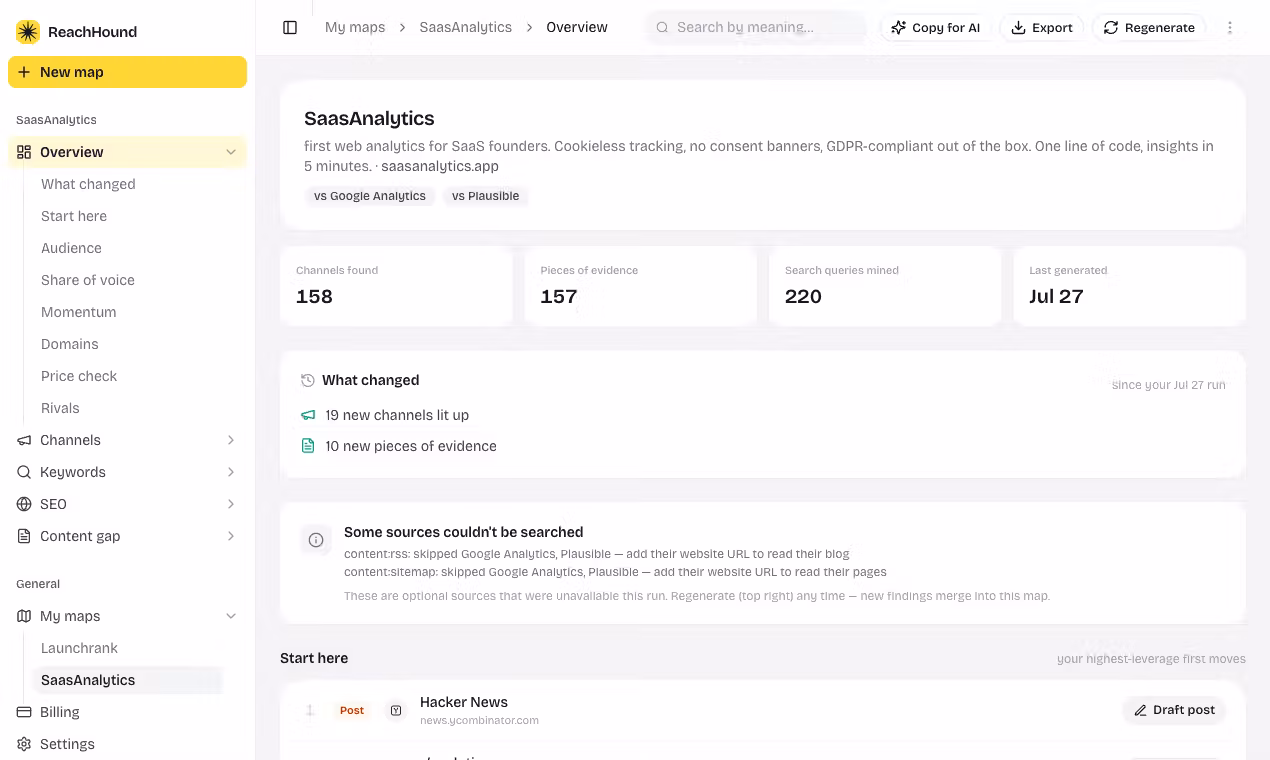Collapse the My maps list
Image resolution: width=1270 pixels, height=760 pixels.
[x=231, y=616]
